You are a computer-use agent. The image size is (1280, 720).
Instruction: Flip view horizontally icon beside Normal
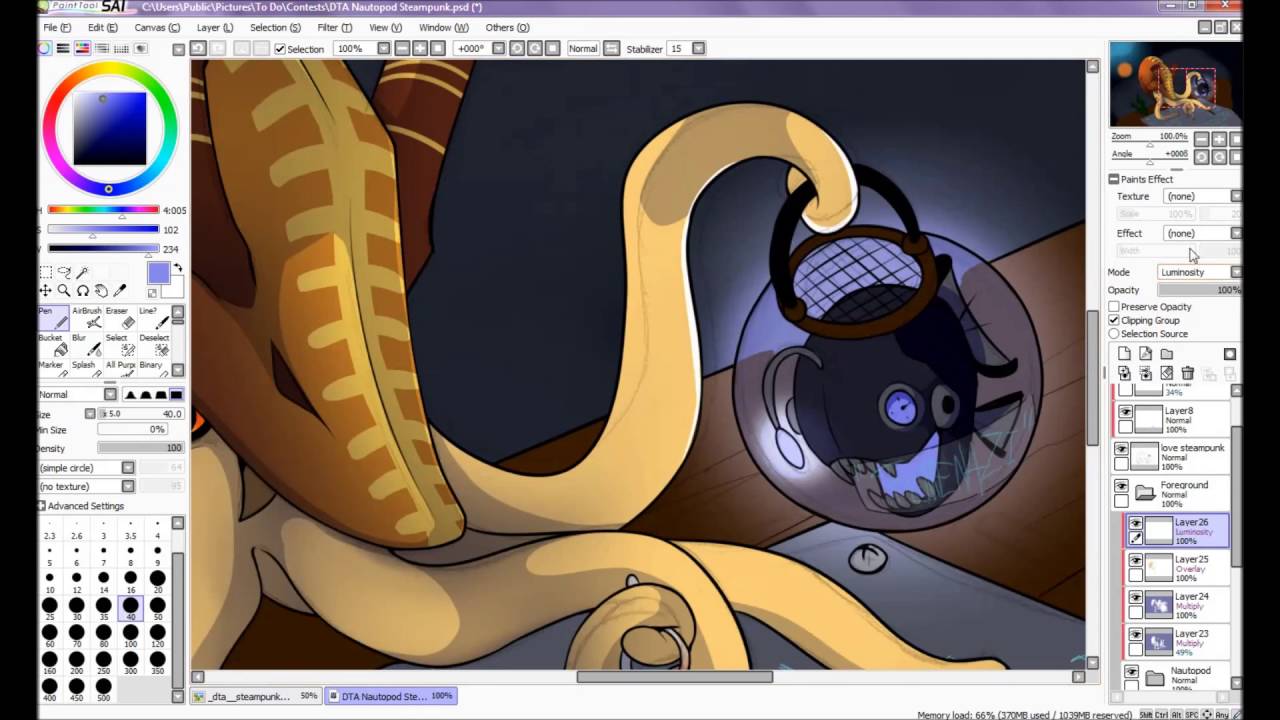[611, 48]
